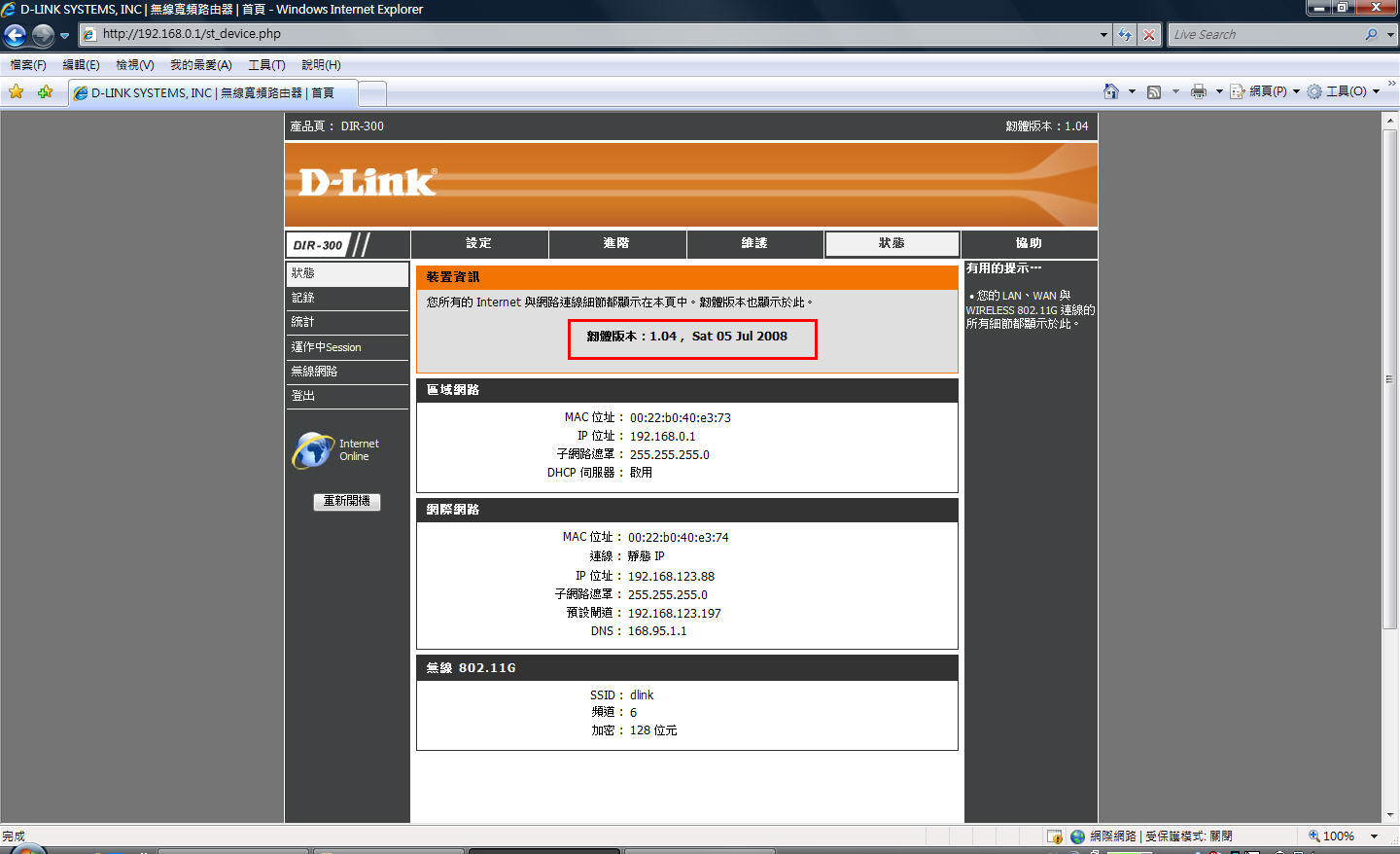Click the Live Search magnifier icon
This screenshot has height=854, width=1400.
(1371, 34)
